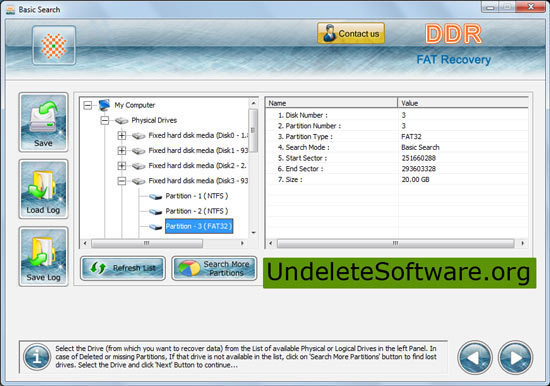Click the tree panel scroll up arrow
Viewport: 550px width, 386px height.
pos(253,103)
